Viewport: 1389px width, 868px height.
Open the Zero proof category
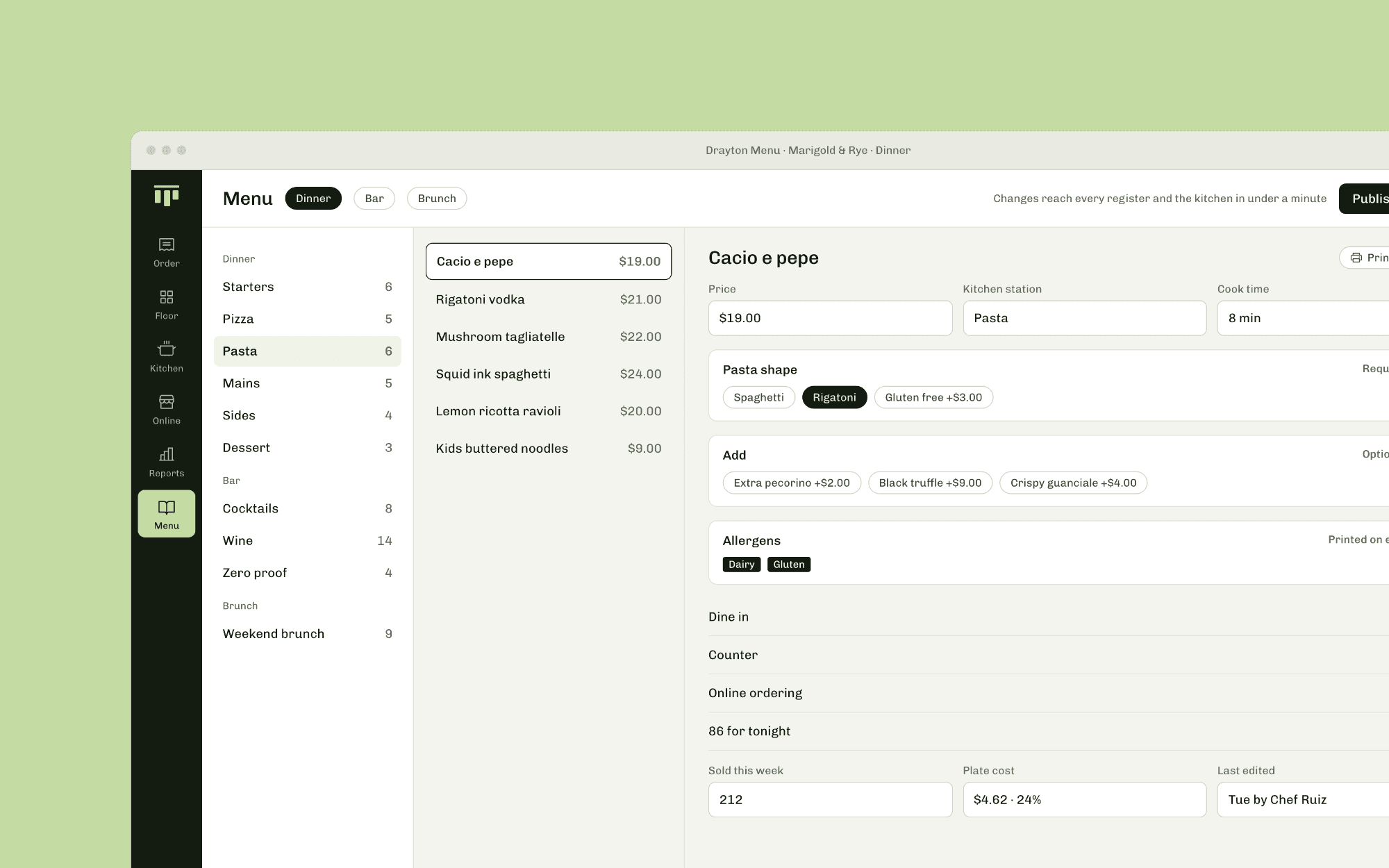click(308, 573)
